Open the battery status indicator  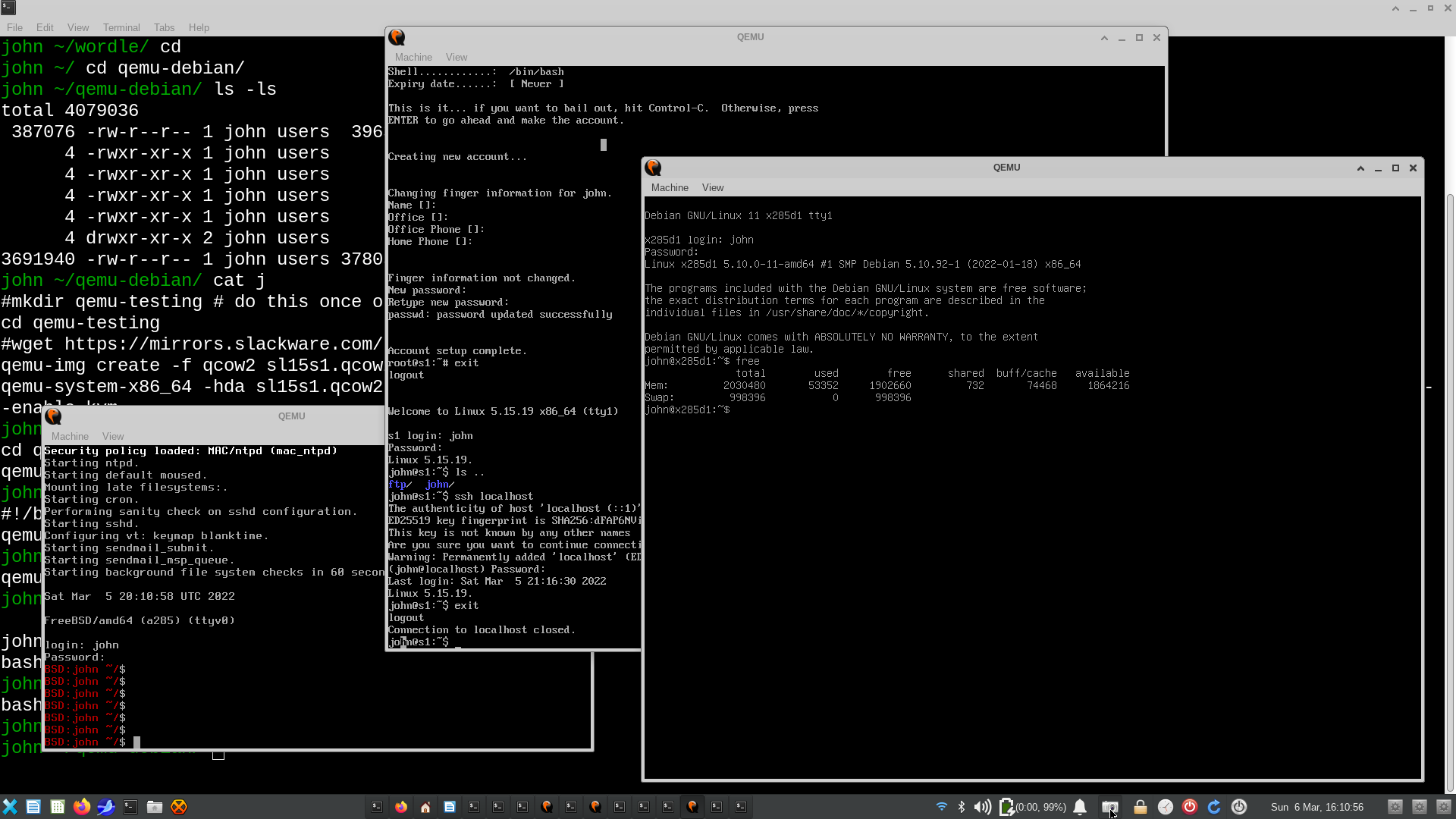(x=1006, y=807)
